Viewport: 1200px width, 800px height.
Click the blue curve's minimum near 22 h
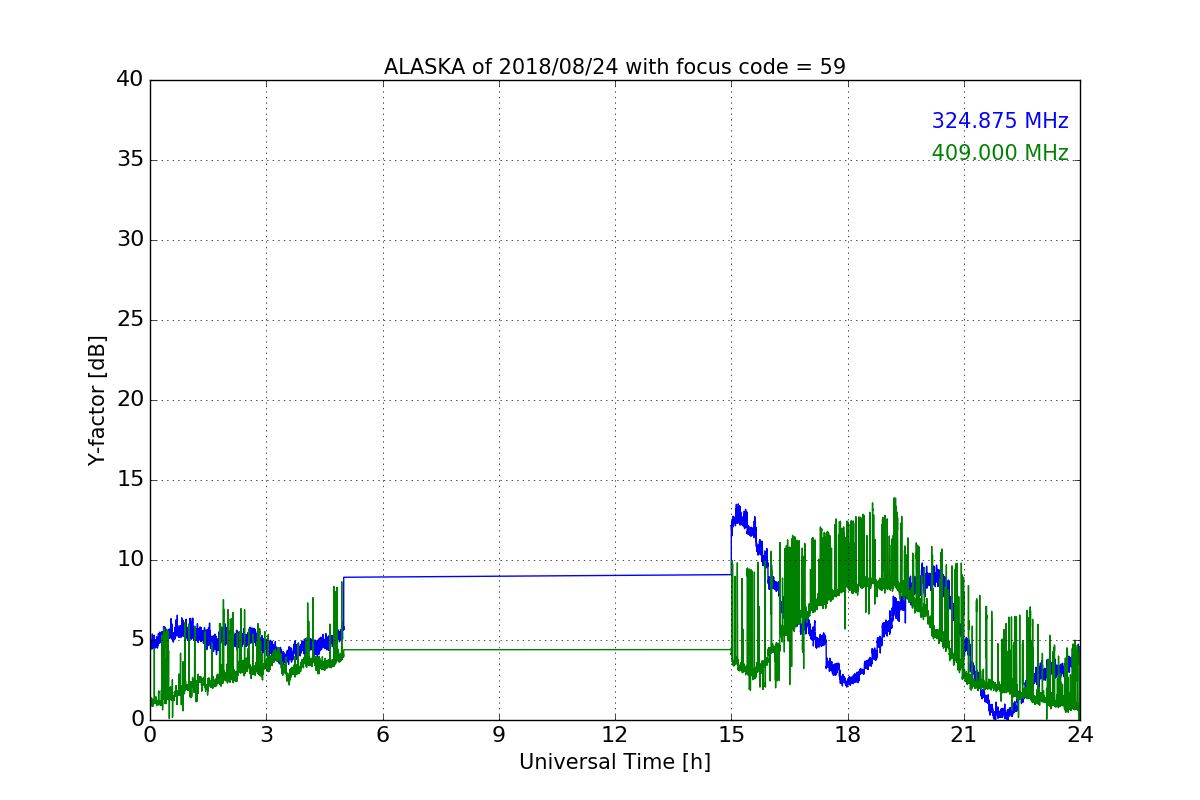point(1003,714)
